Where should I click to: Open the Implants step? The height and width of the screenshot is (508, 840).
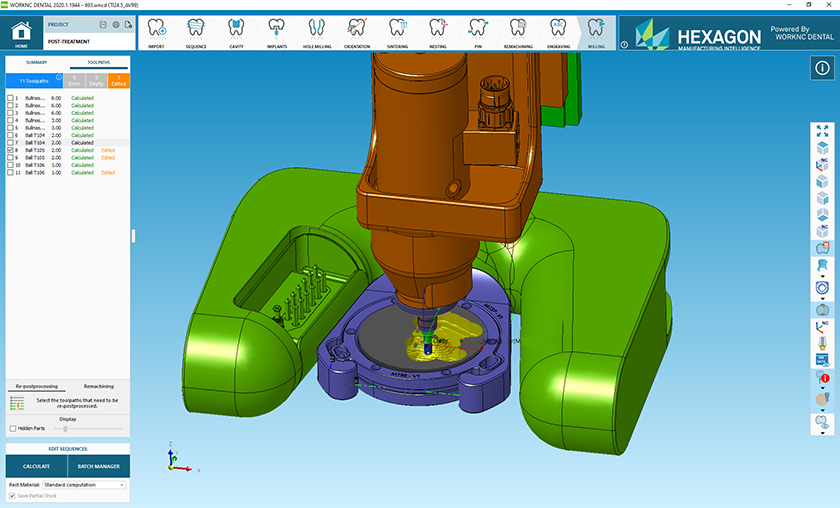277,31
